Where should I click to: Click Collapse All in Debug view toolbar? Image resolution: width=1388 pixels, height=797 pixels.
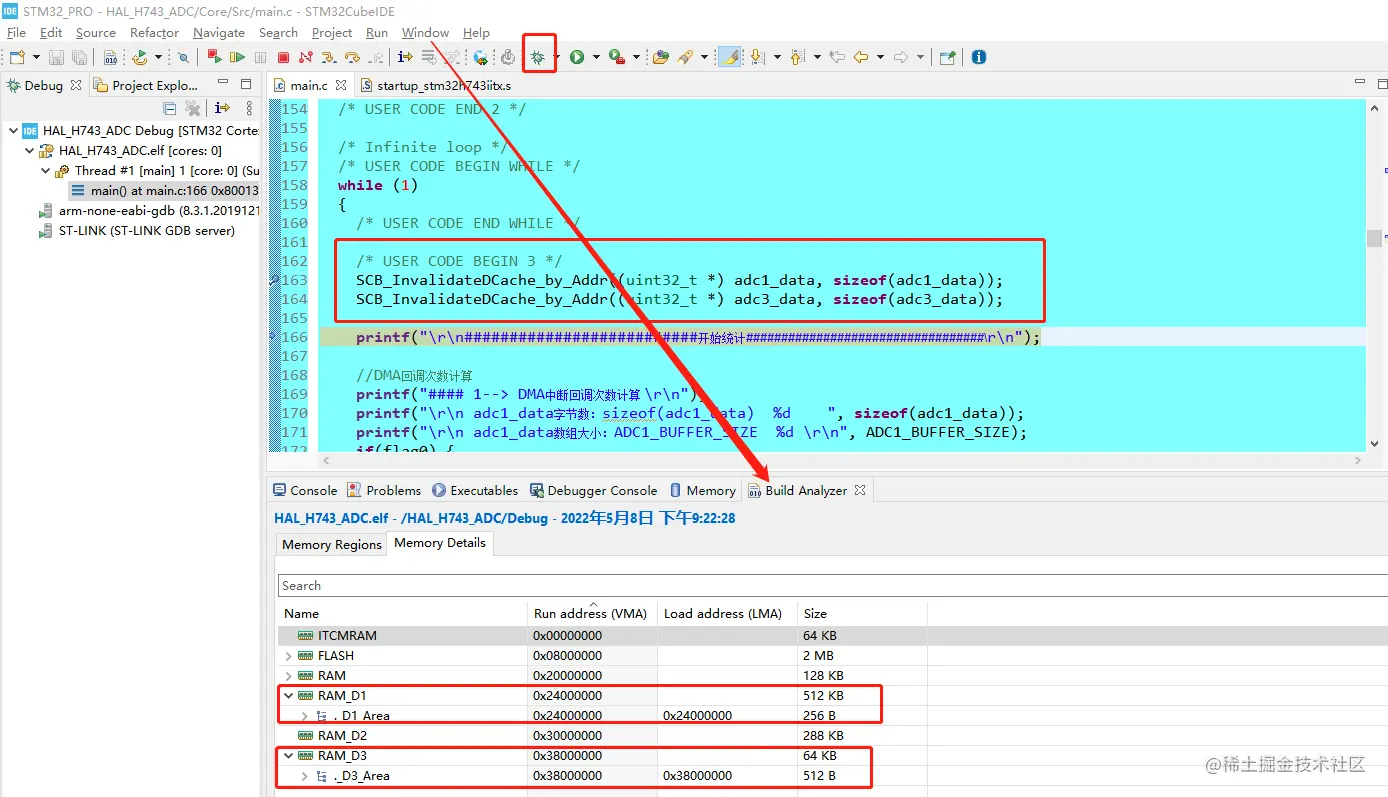tap(170, 108)
